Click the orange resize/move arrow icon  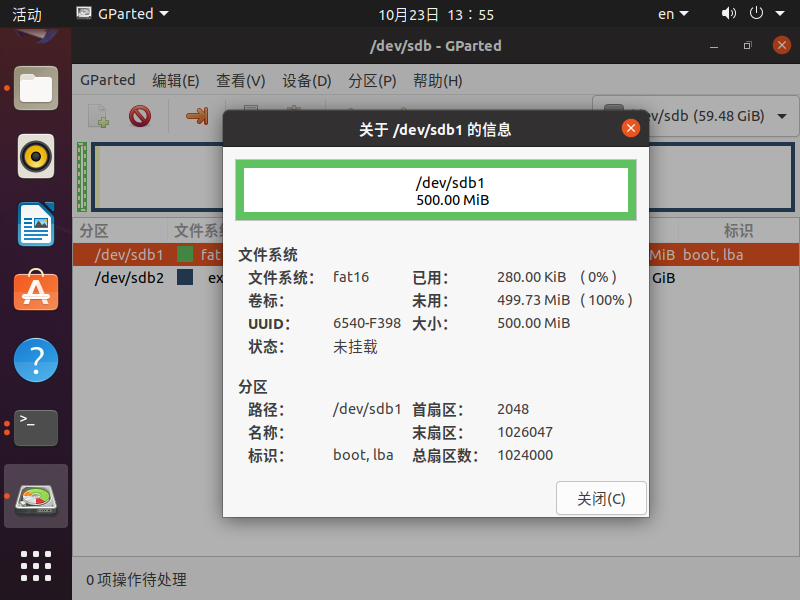(x=197, y=117)
